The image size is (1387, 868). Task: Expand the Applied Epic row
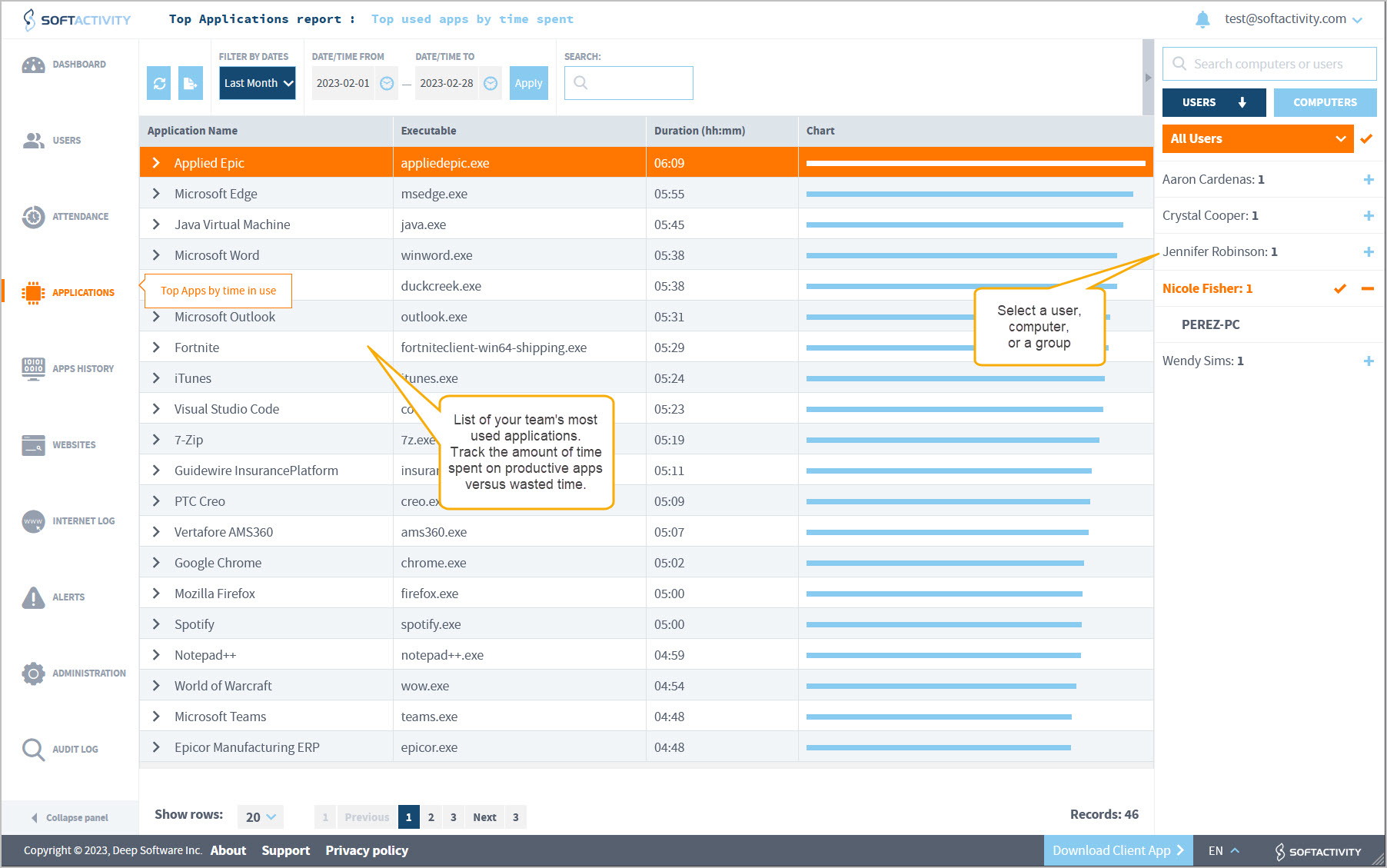point(156,163)
